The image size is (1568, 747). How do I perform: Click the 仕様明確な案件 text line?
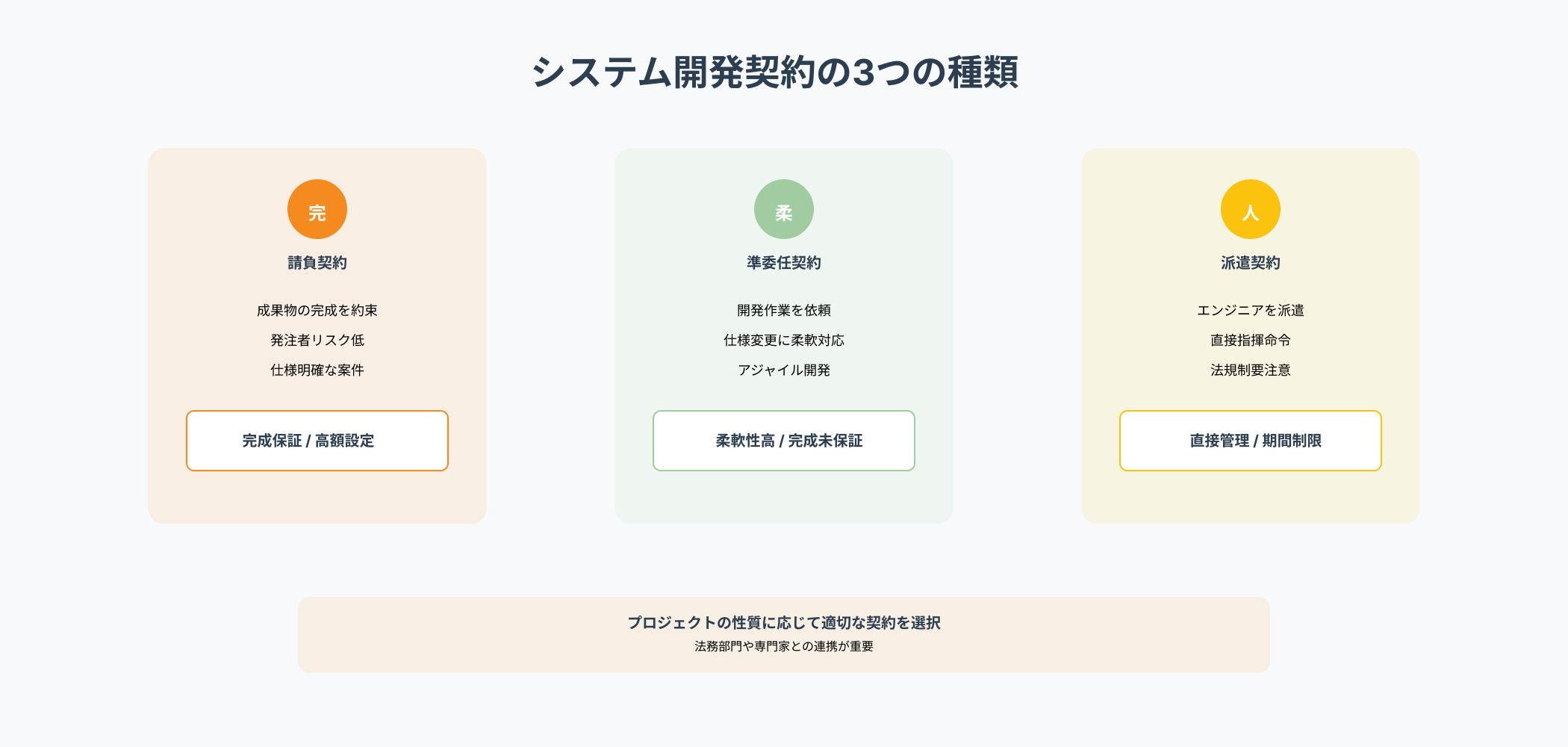coord(317,370)
